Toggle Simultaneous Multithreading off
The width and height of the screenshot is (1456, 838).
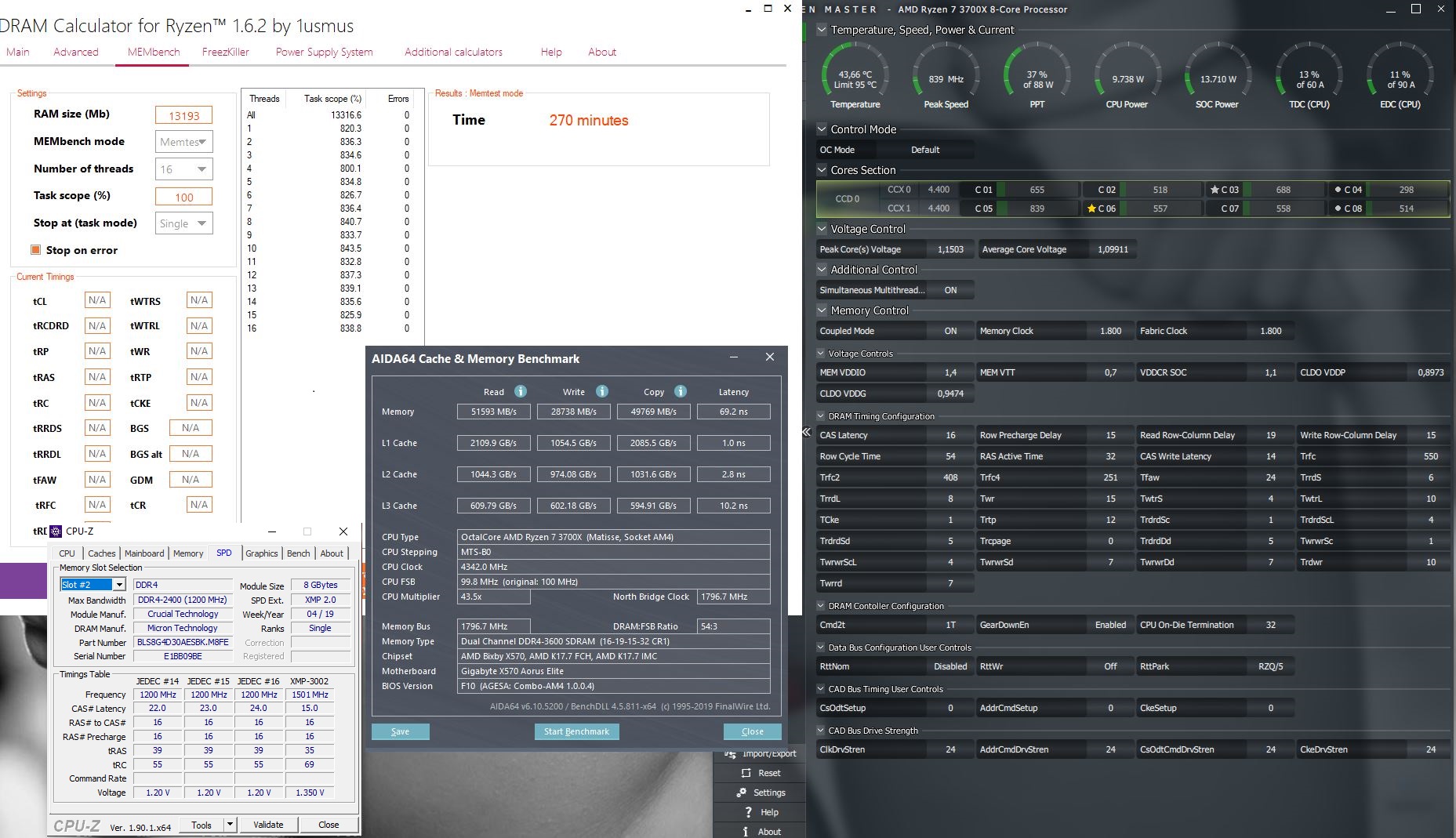pos(951,289)
